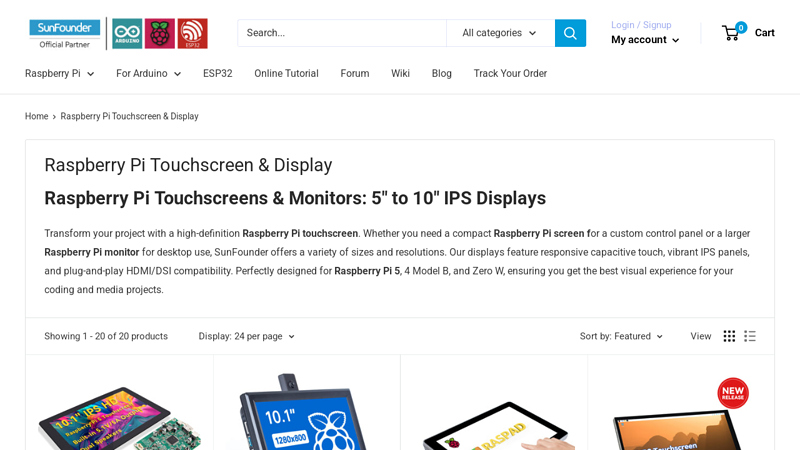This screenshot has width=800, height=450.
Task: Go to ESP32 menu item
Action: [218, 73]
